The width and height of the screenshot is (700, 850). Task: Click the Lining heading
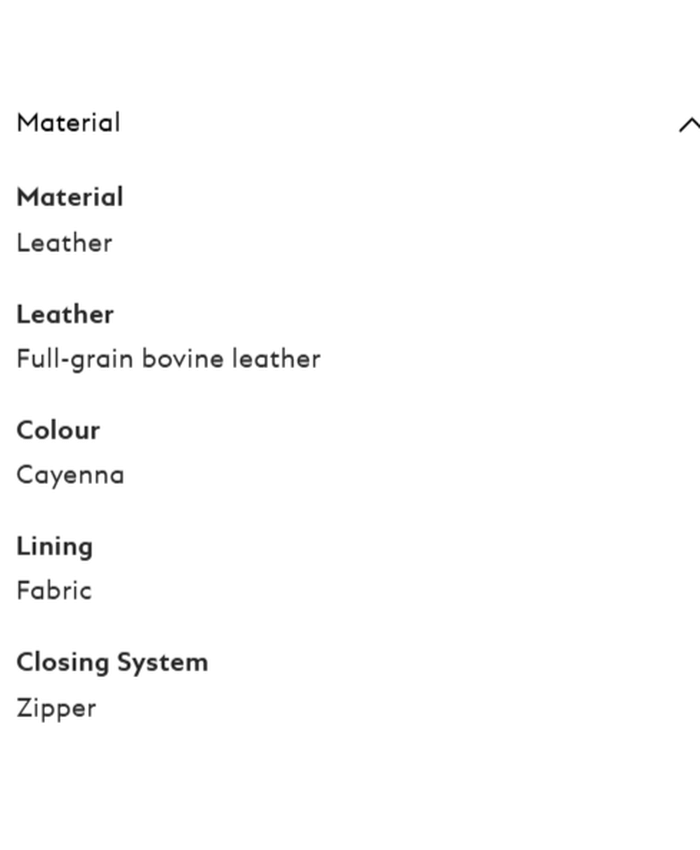(x=54, y=546)
